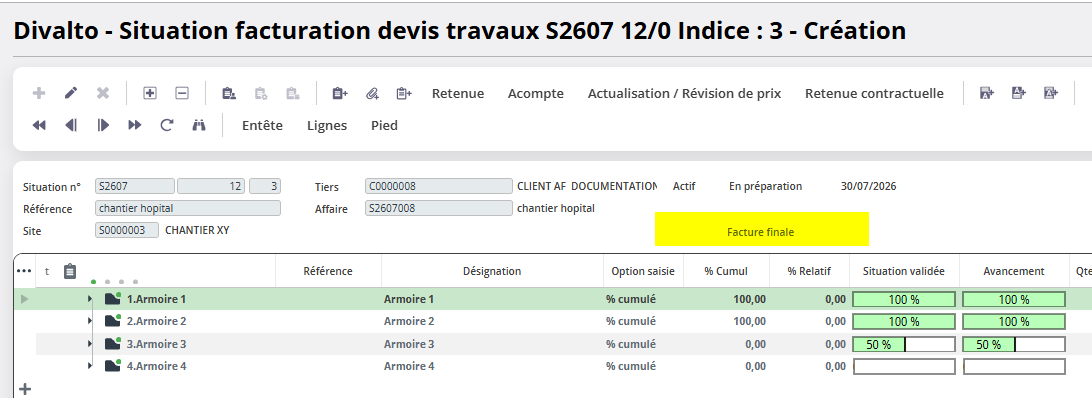This screenshot has height=398, width=1092.
Task: Click the Situation n° field S2607
Action: pos(135,186)
